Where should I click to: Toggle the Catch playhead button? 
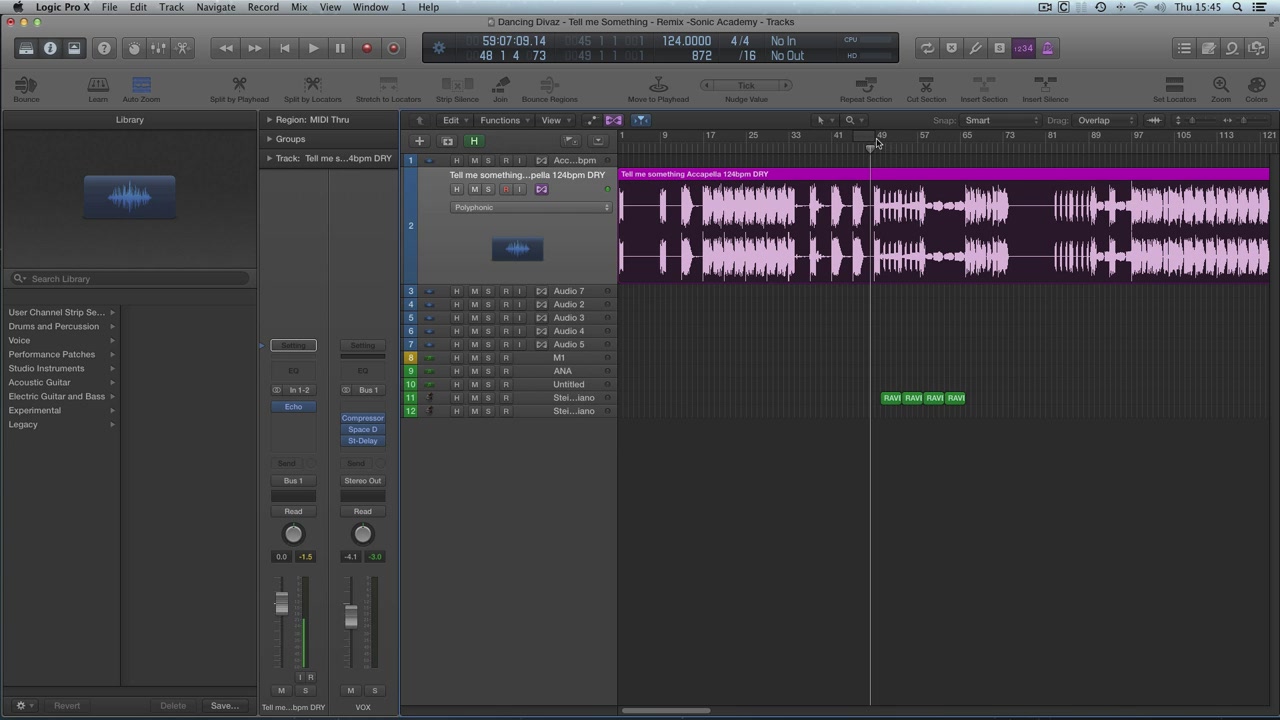pyautogui.click(x=641, y=120)
